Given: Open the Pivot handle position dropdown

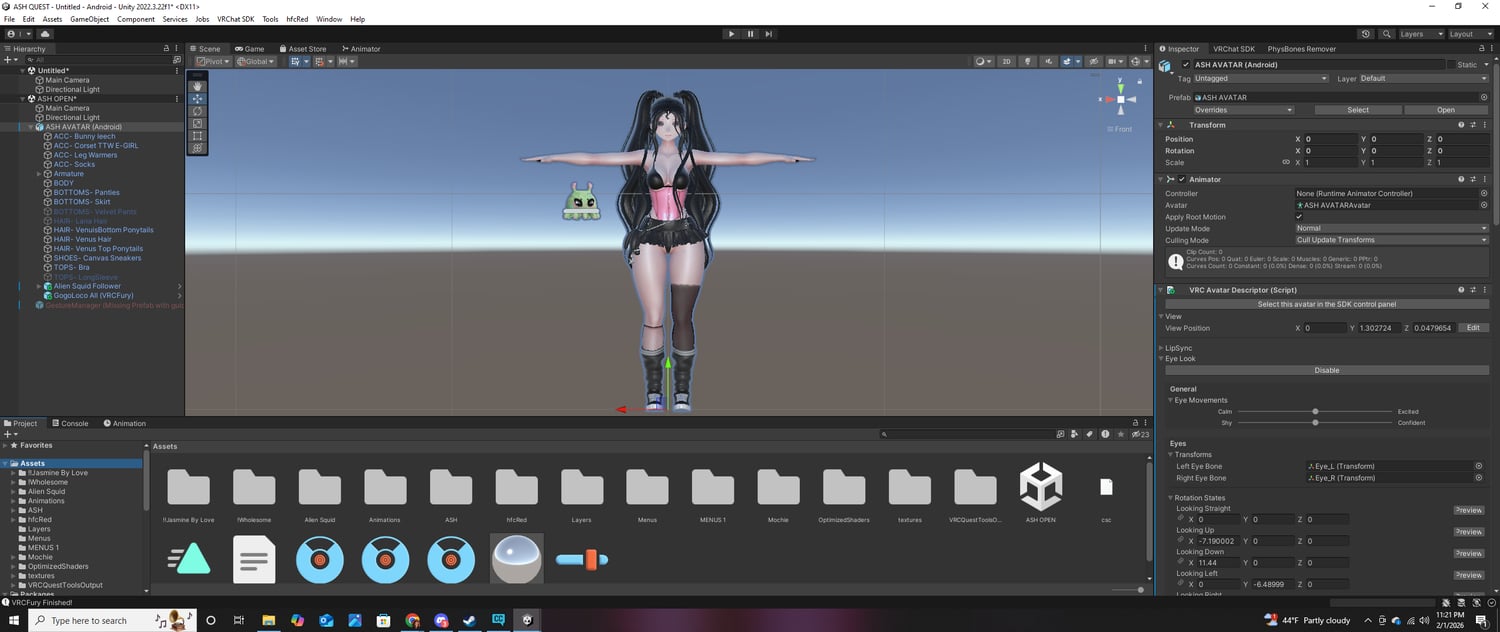Looking at the screenshot, I should 212,61.
